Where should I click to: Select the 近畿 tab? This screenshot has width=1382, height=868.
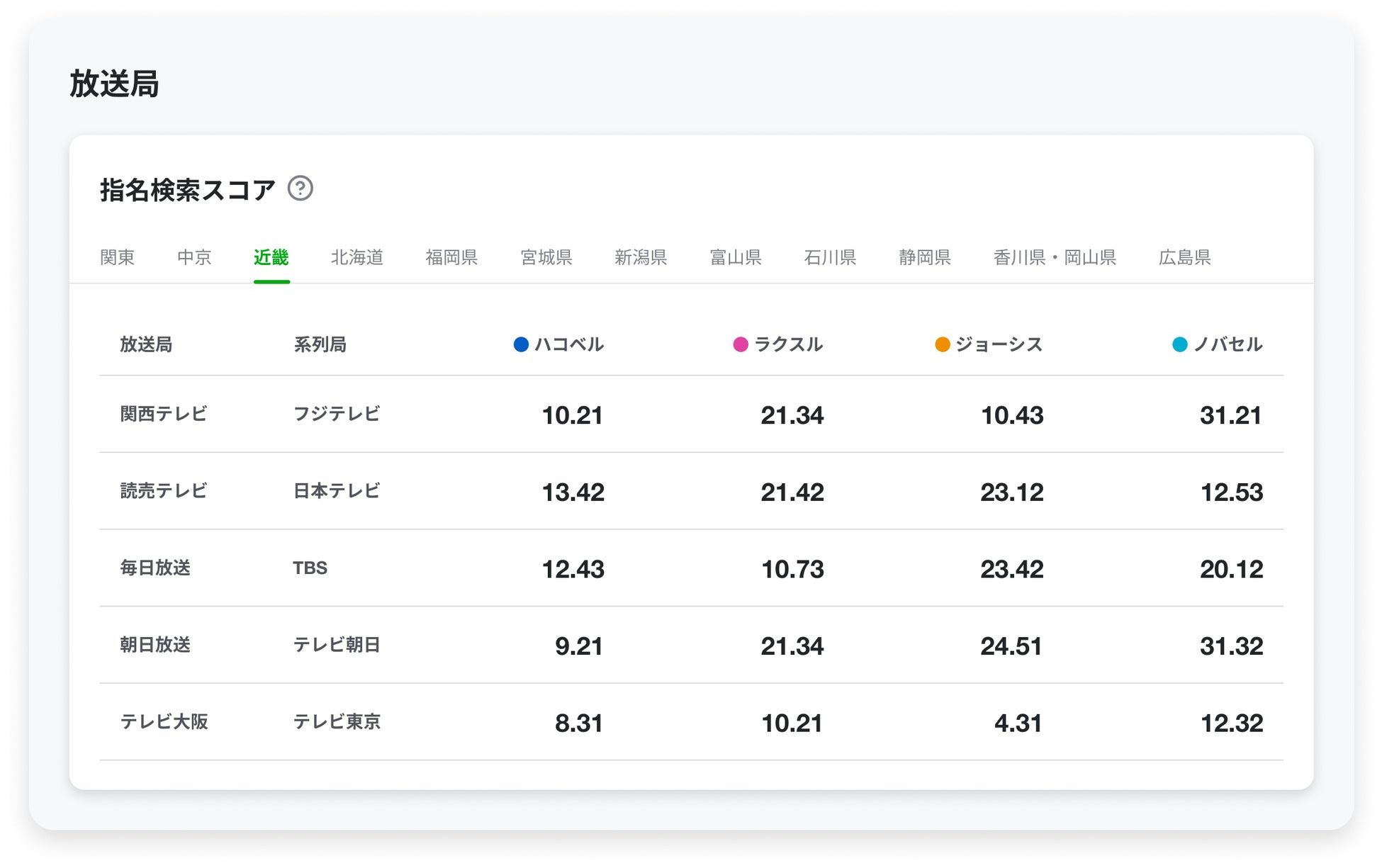coord(271,257)
